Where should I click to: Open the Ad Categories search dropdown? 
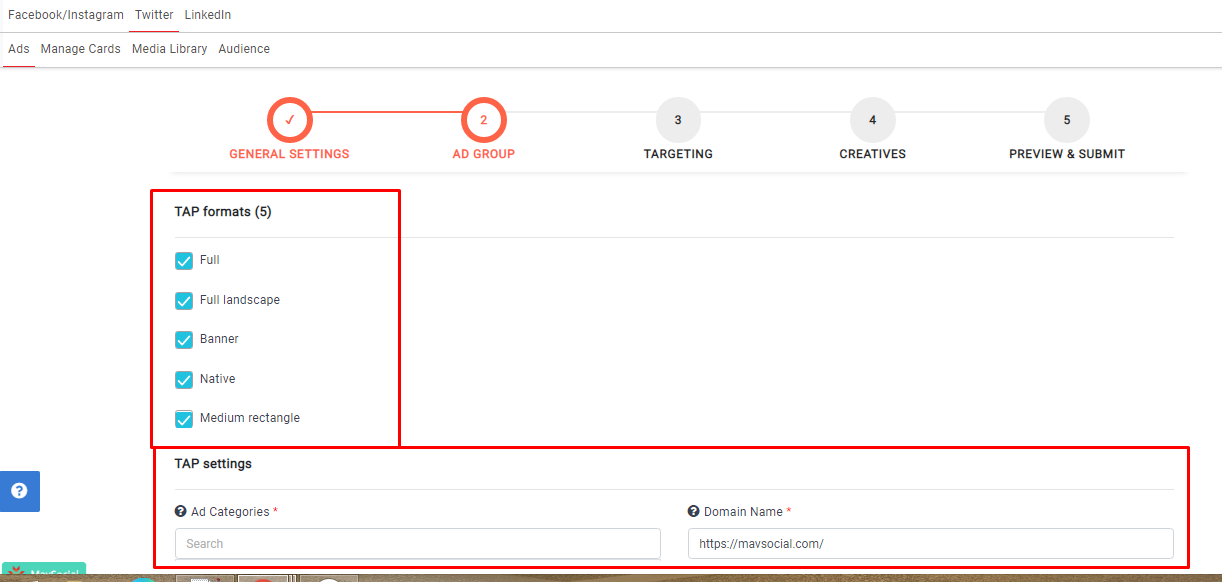pyautogui.click(x=417, y=544)
